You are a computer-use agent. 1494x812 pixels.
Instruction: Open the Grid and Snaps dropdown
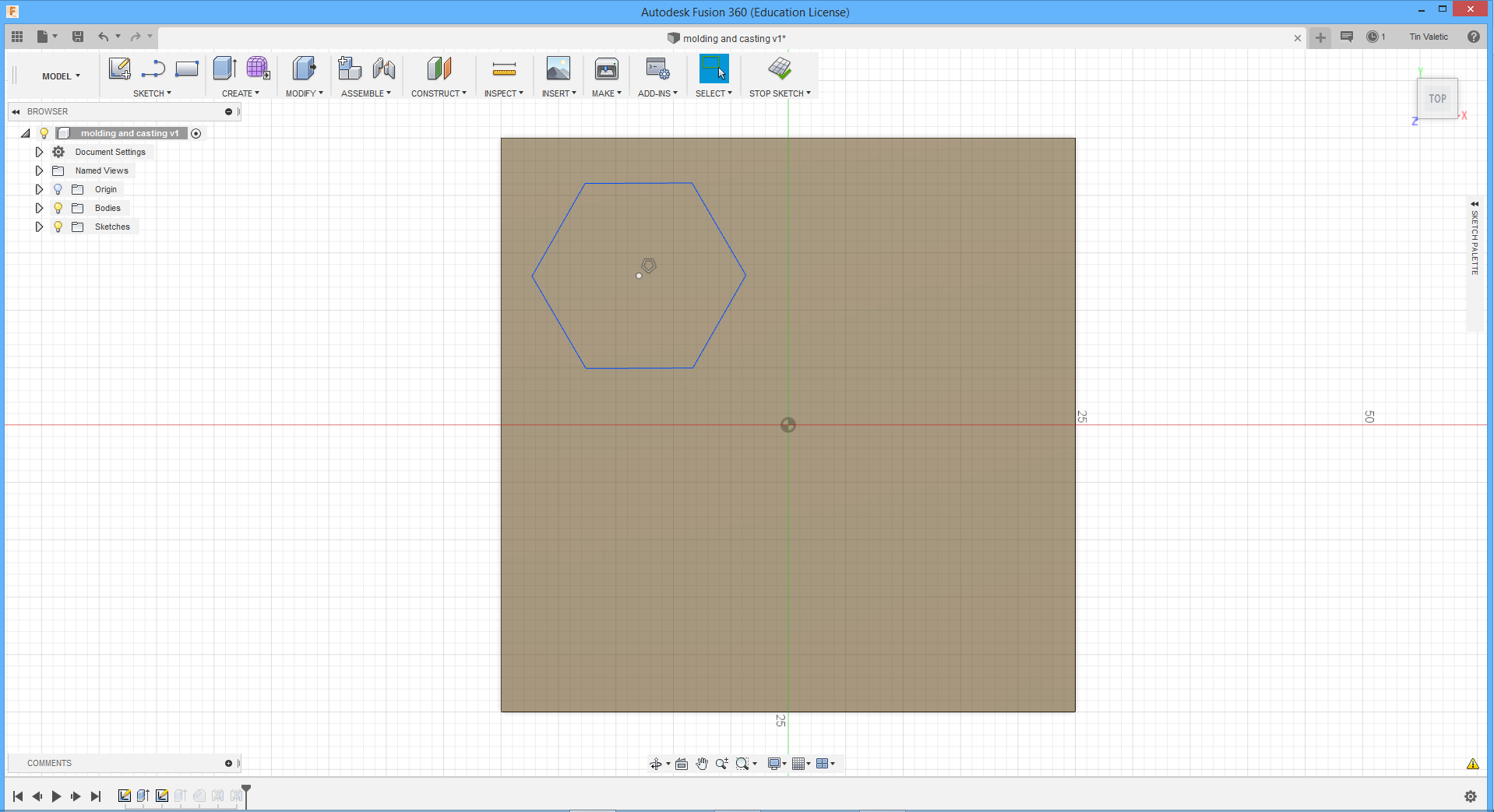coord(802,764)
